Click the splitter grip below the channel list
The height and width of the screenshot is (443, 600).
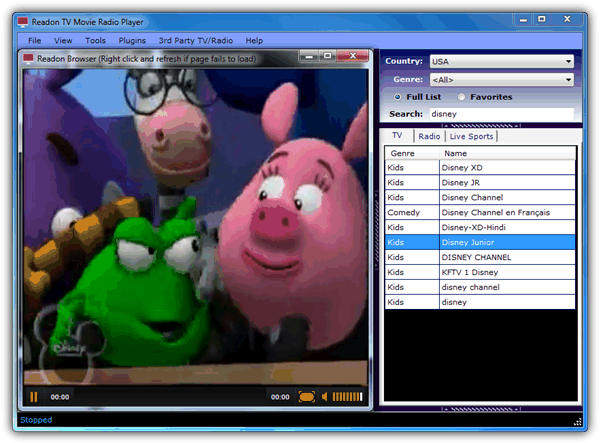[481, 409]
